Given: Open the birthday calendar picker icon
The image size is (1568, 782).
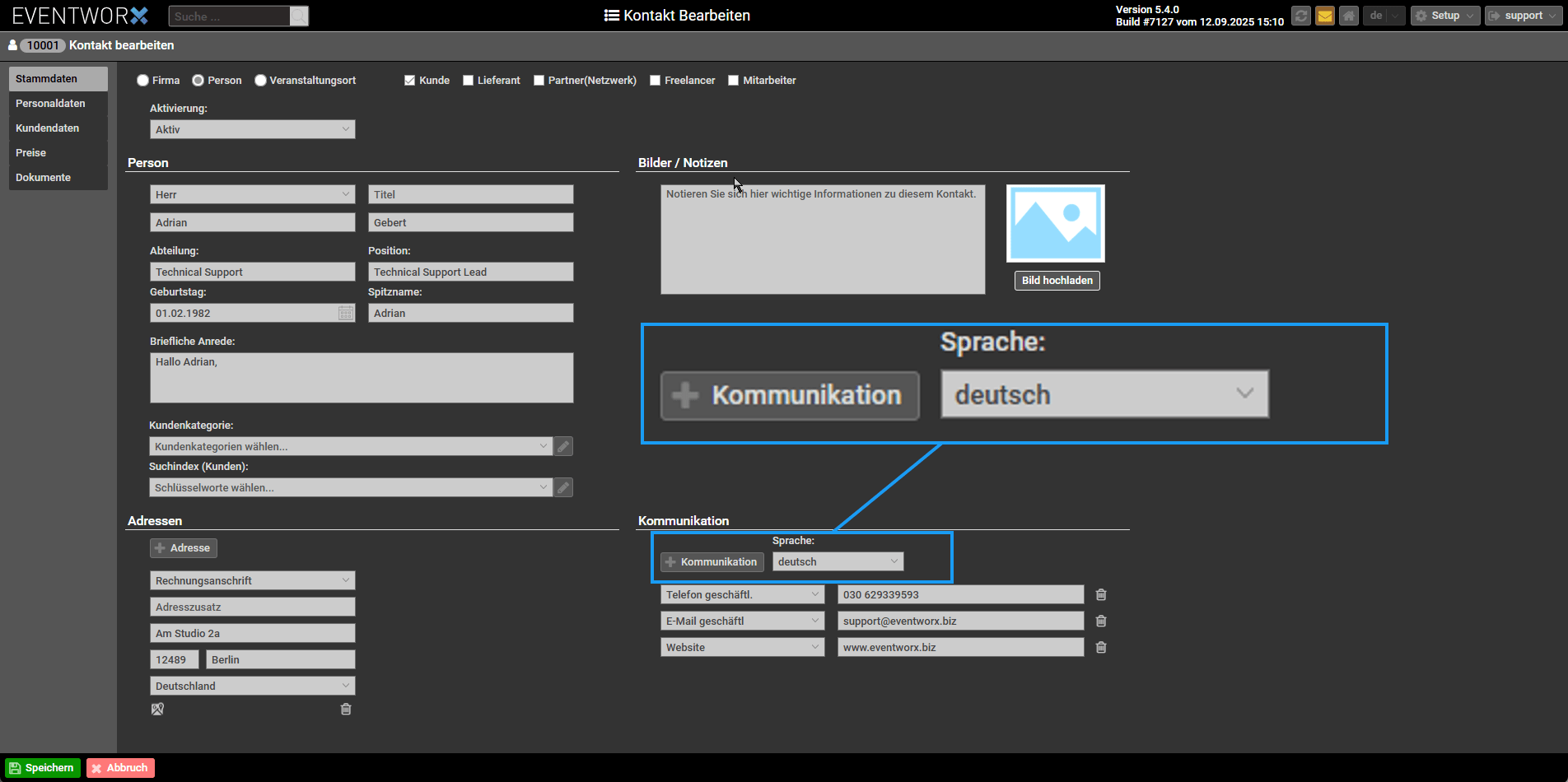Looking at the screenshot, I should (346, 313).
